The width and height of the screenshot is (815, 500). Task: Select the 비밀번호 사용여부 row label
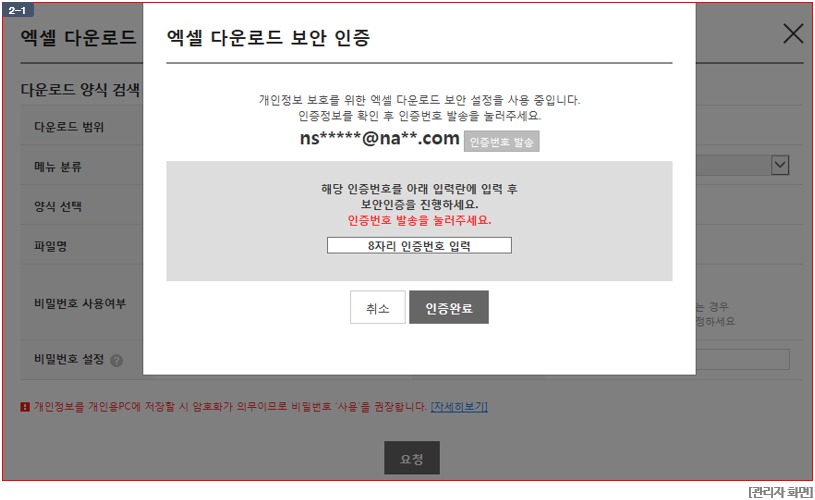[x=80, y=304]
